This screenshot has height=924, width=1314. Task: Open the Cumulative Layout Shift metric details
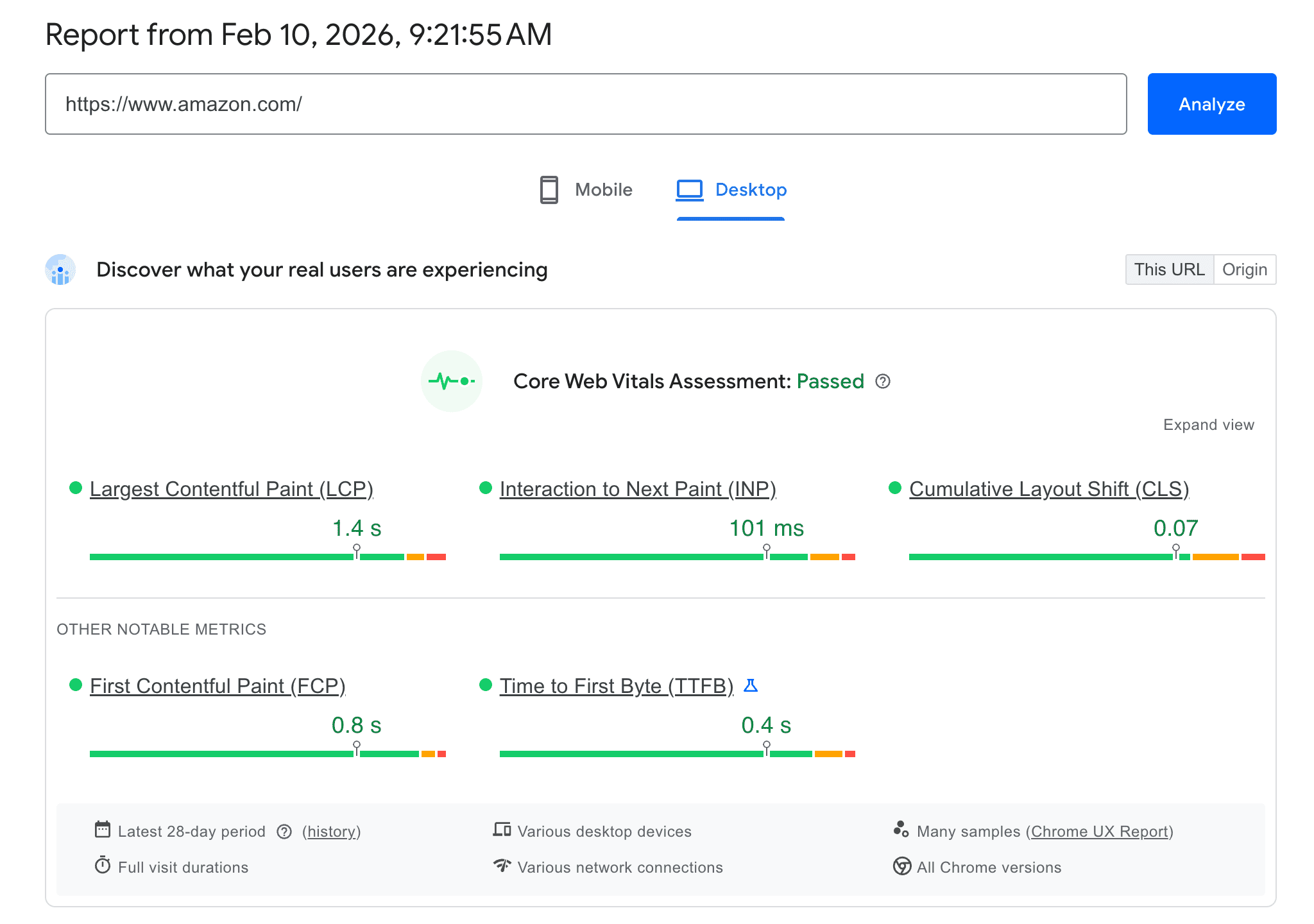pos(1048,488)
